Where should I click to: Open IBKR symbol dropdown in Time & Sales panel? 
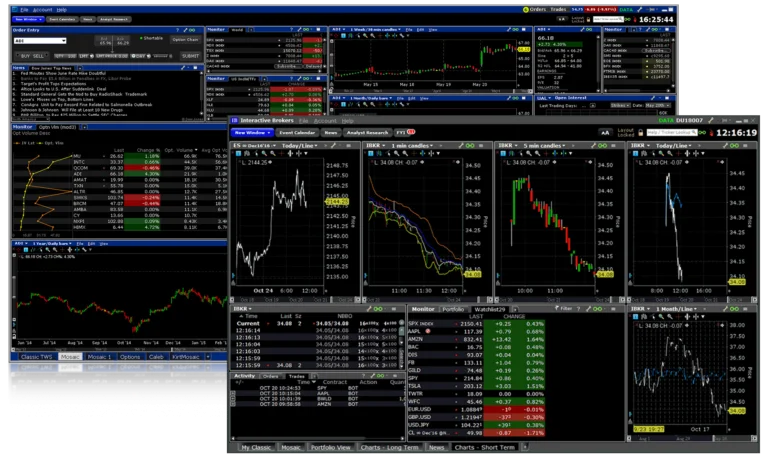click(x=243, y=309)
